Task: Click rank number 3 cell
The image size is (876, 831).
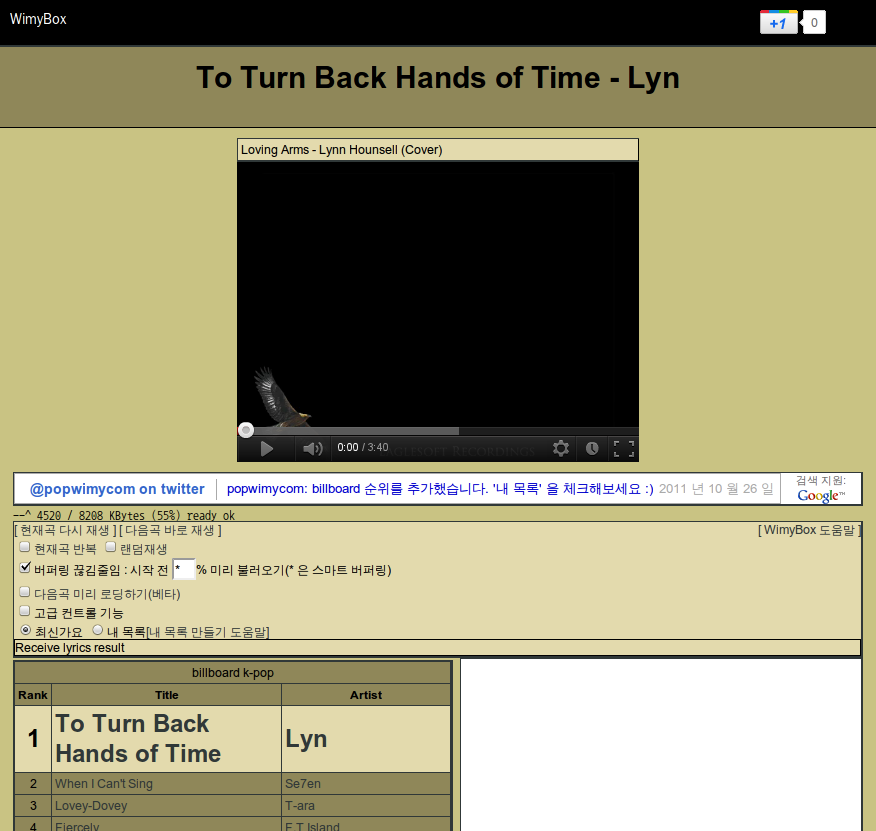Action: pos(33,806)
